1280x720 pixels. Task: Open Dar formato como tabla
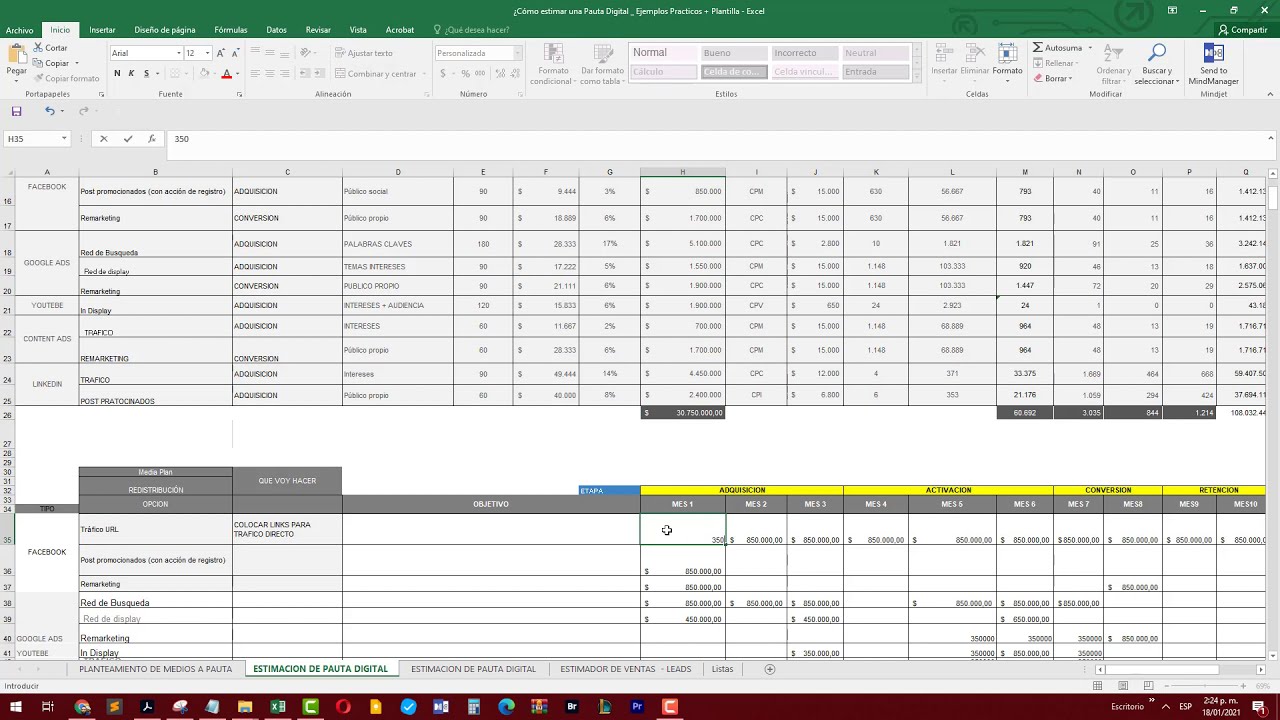[602, 64]
